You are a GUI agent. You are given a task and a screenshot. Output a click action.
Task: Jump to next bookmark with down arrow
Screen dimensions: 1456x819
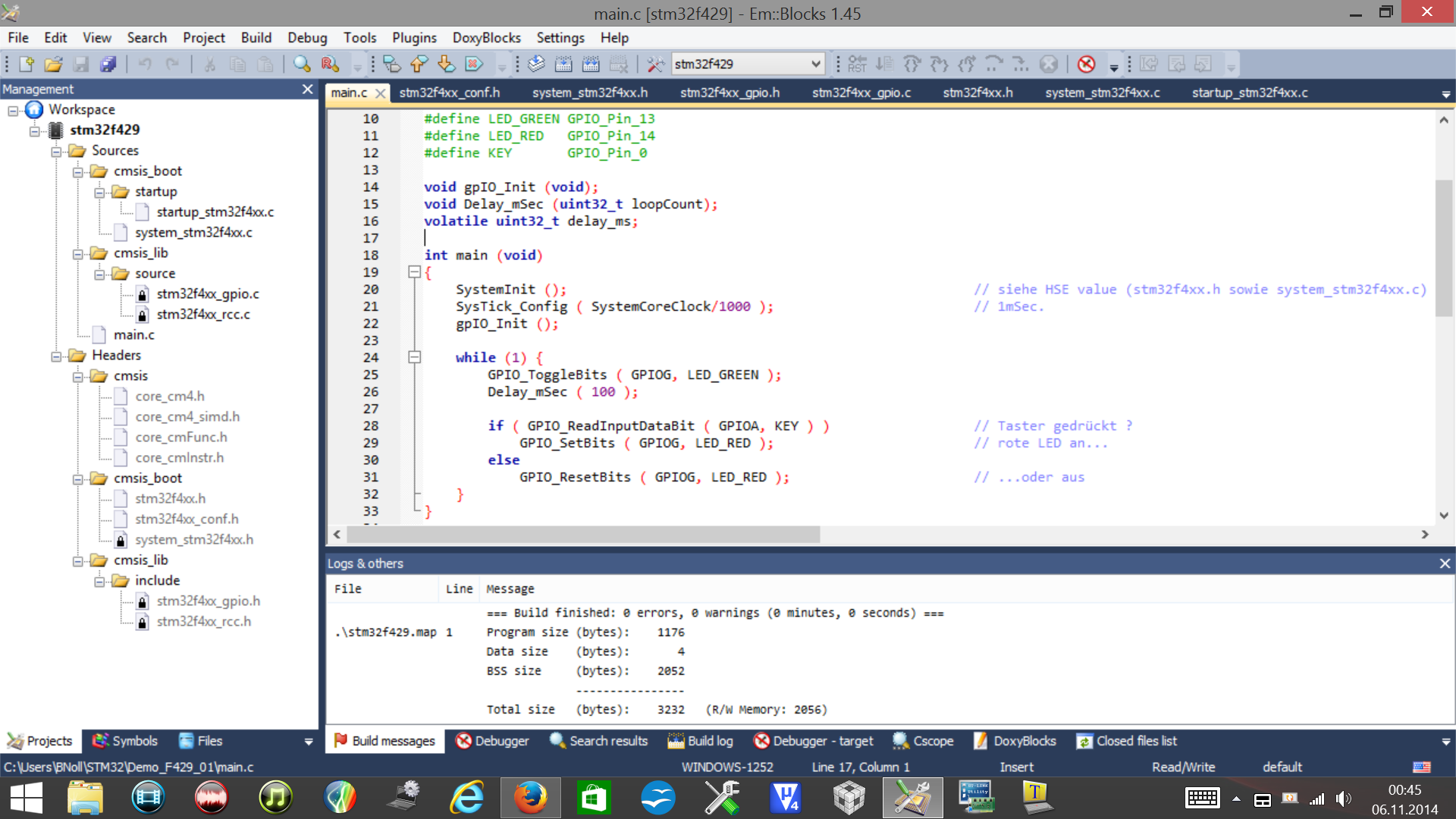coord(446,64)
